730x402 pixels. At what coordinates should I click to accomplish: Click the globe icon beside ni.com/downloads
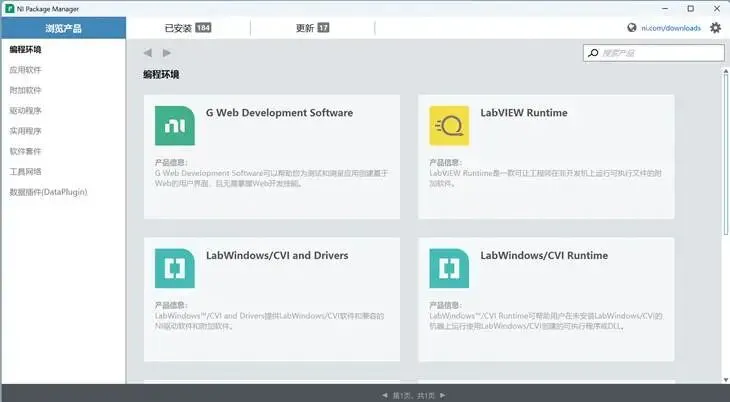pos(632,27)
